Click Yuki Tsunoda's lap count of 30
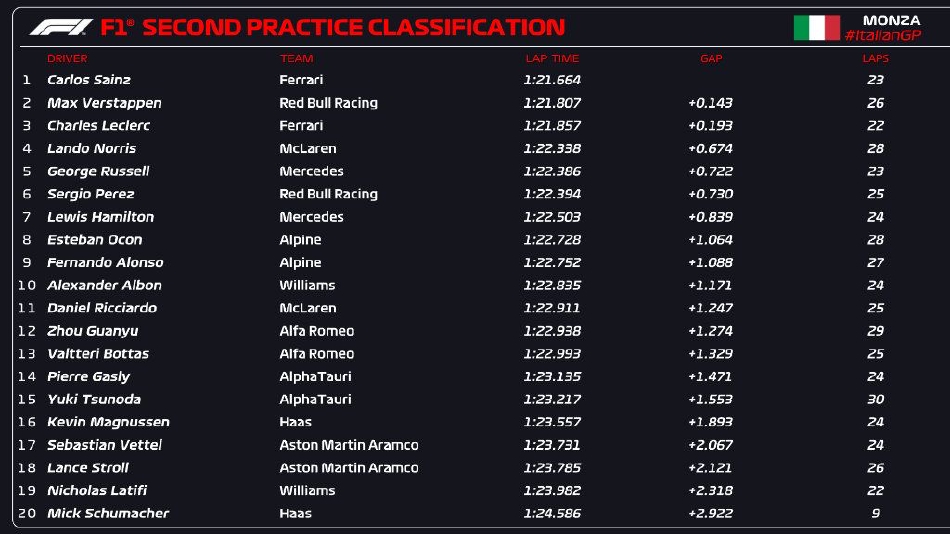 coord(875,399)
